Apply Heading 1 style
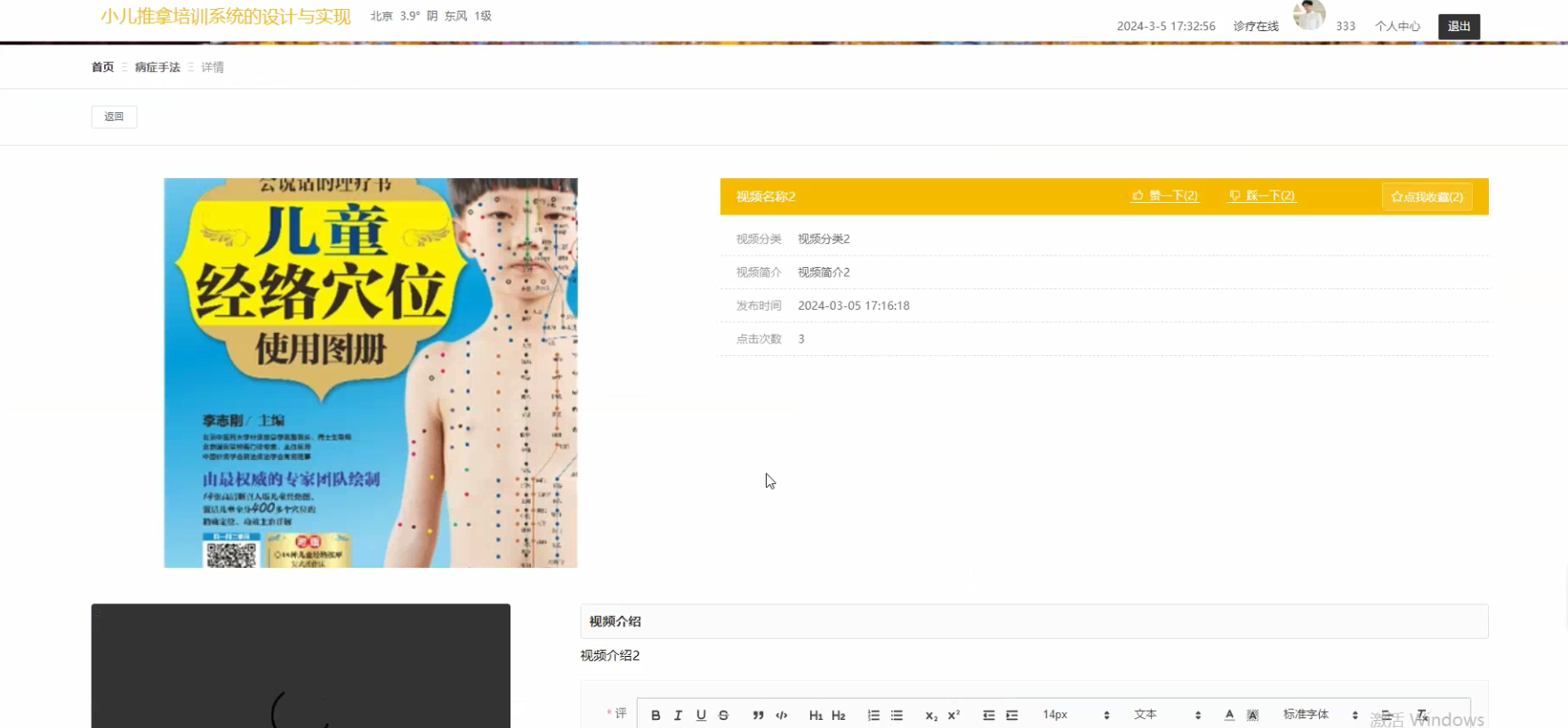The image size is (1568, 728). (816, 715)
